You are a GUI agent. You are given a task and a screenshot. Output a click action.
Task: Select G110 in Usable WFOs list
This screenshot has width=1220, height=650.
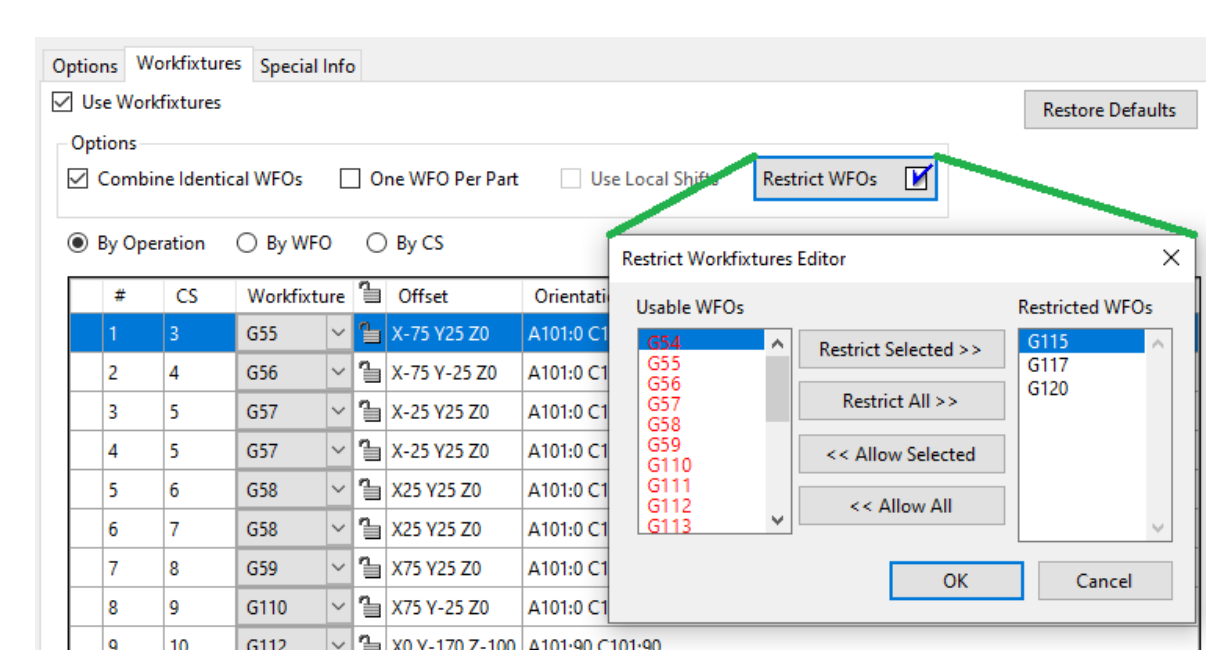pos(702,465)
